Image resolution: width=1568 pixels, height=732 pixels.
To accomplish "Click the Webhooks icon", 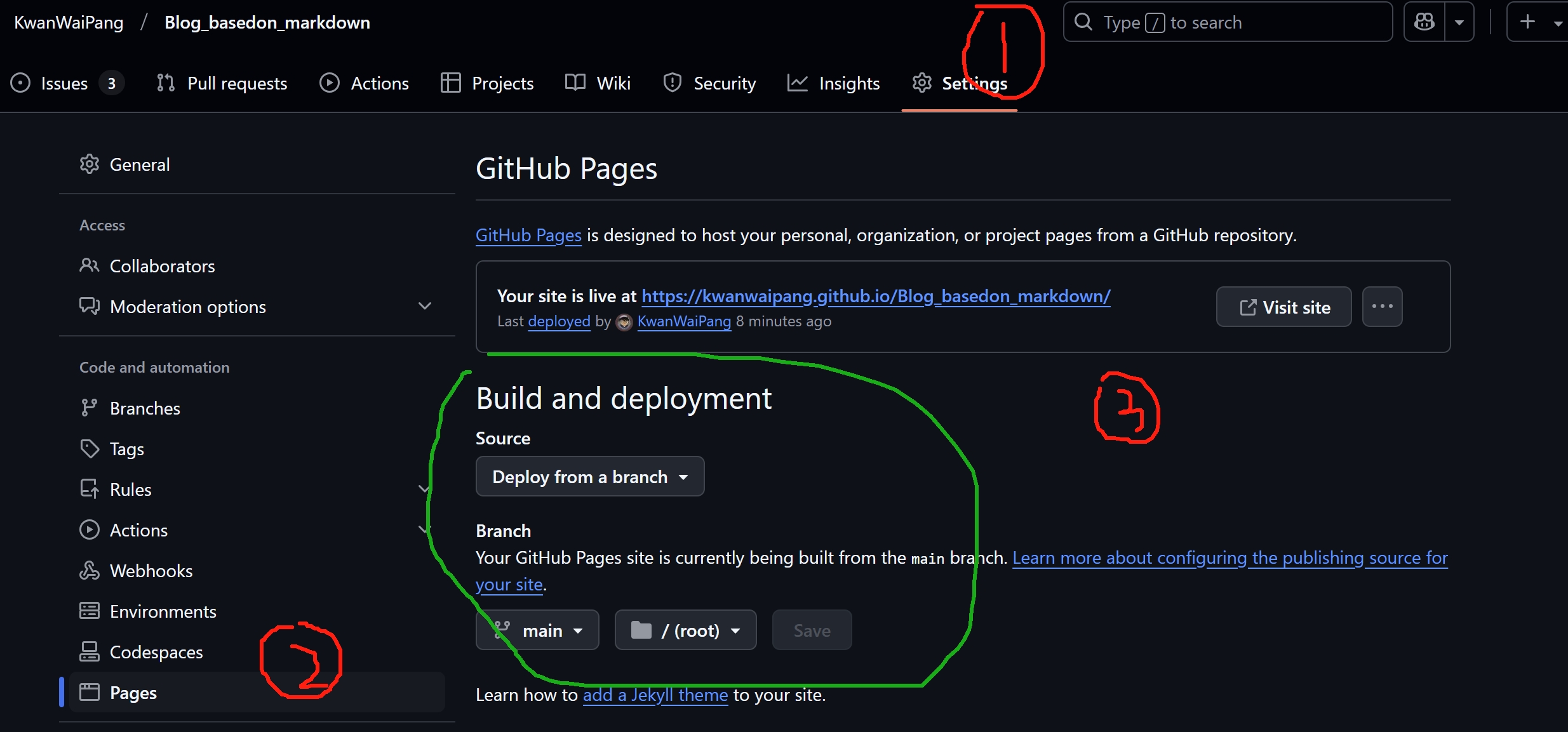I will coord(90,571).
